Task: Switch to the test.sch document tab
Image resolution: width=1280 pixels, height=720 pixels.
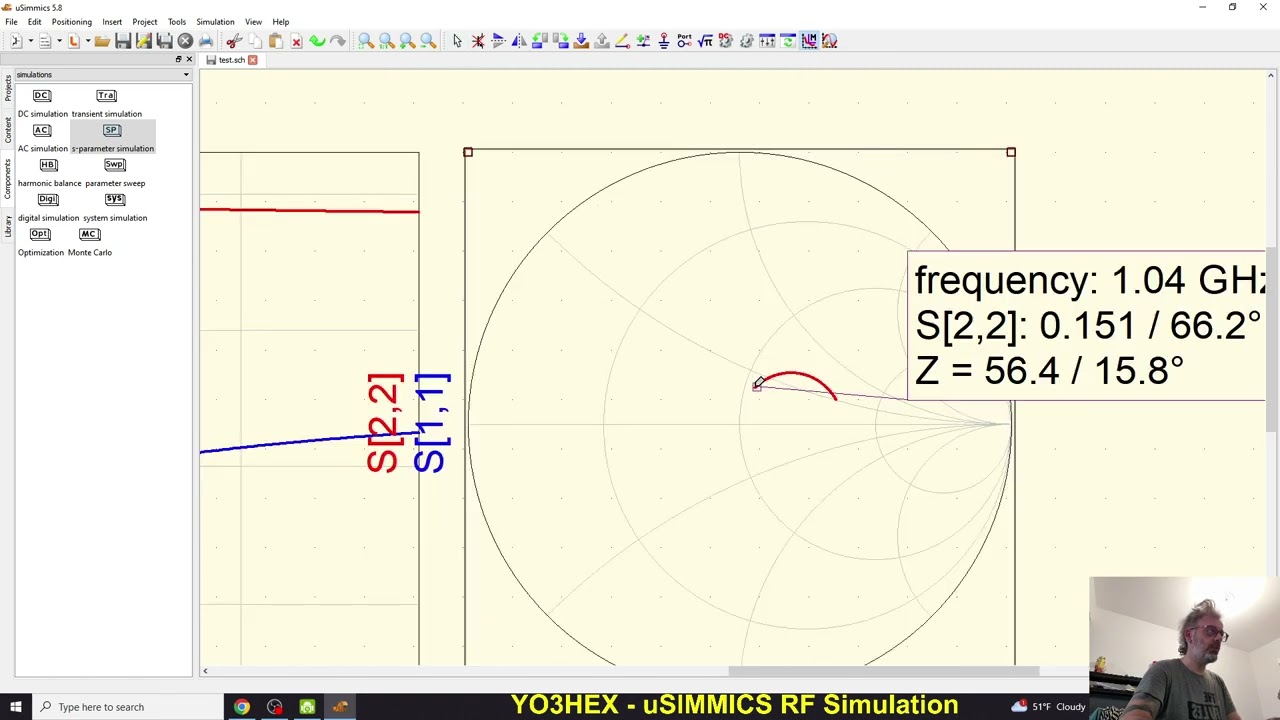Action: (x=231, y=60)
